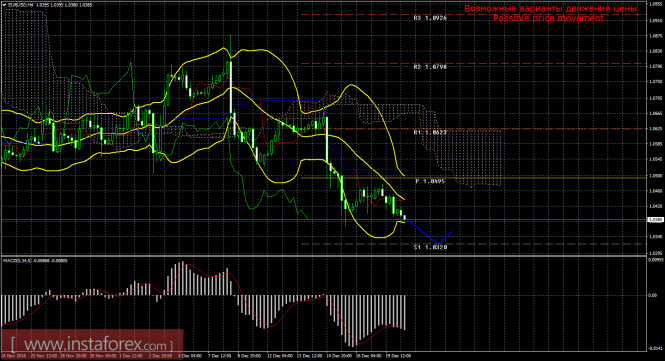
Task: Select the blue forecast line near S1
Action: (x=430, y=232)
